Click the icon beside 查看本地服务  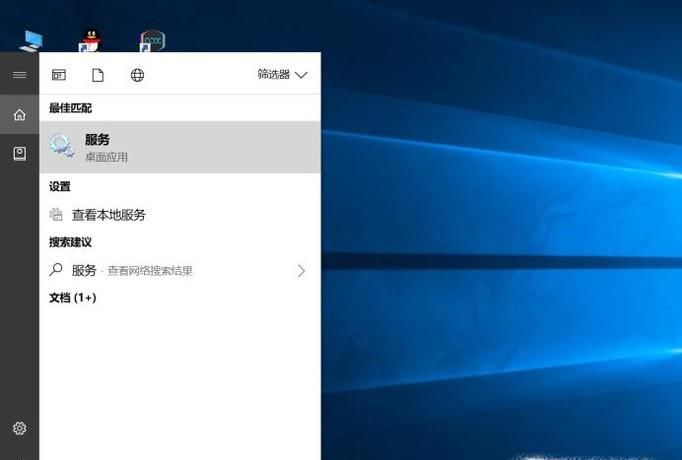[56, 214]
